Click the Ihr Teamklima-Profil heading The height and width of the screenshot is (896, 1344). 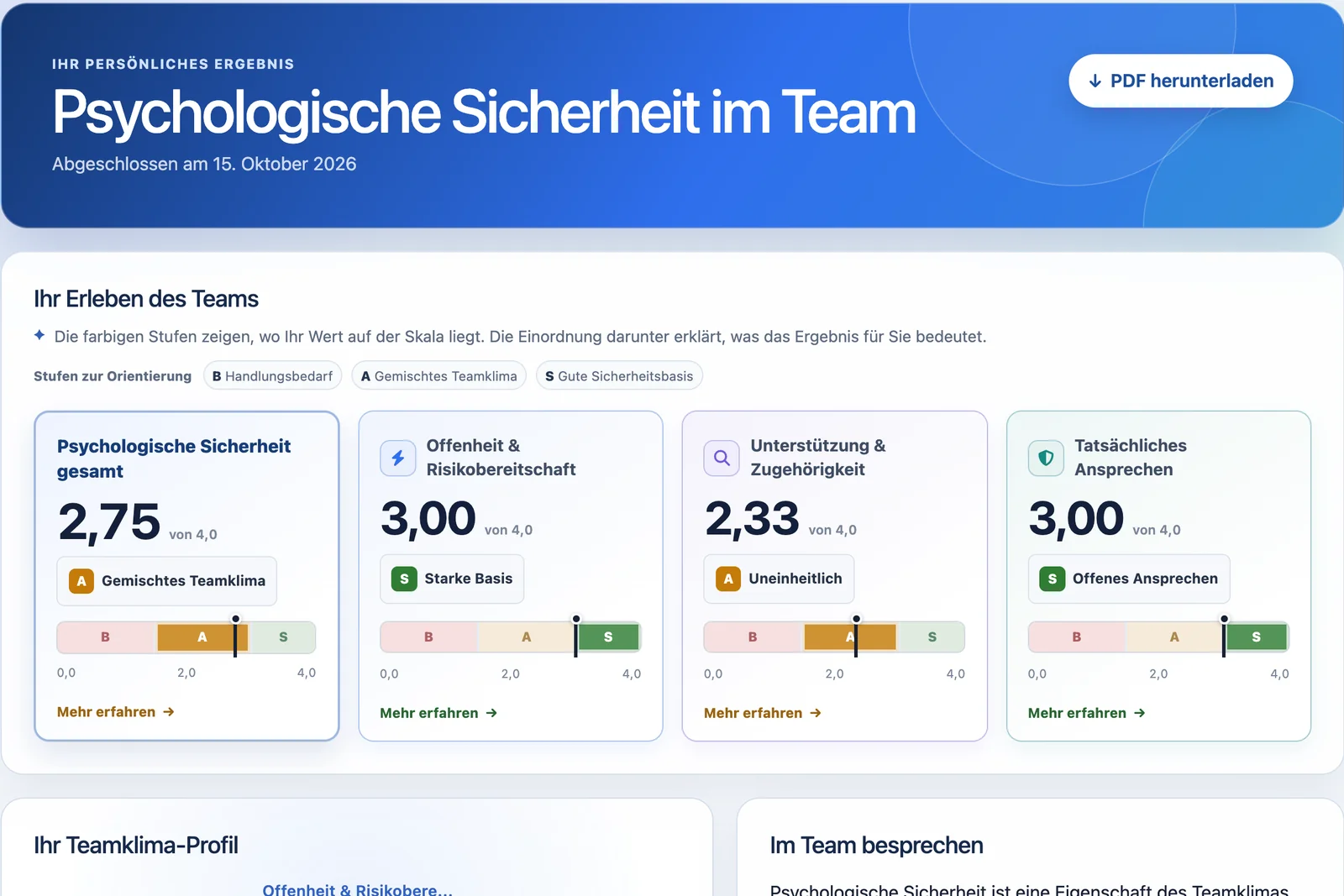click(x=136, y=845)
